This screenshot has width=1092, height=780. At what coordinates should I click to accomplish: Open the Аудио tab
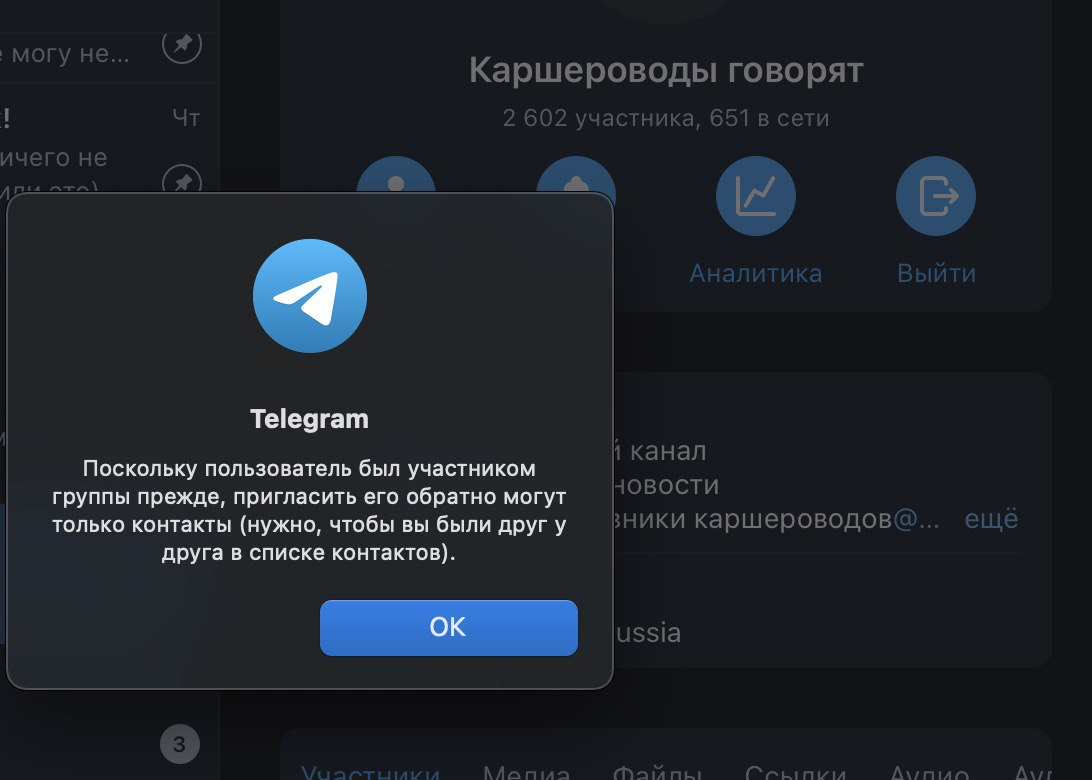[x=929, y=772]
